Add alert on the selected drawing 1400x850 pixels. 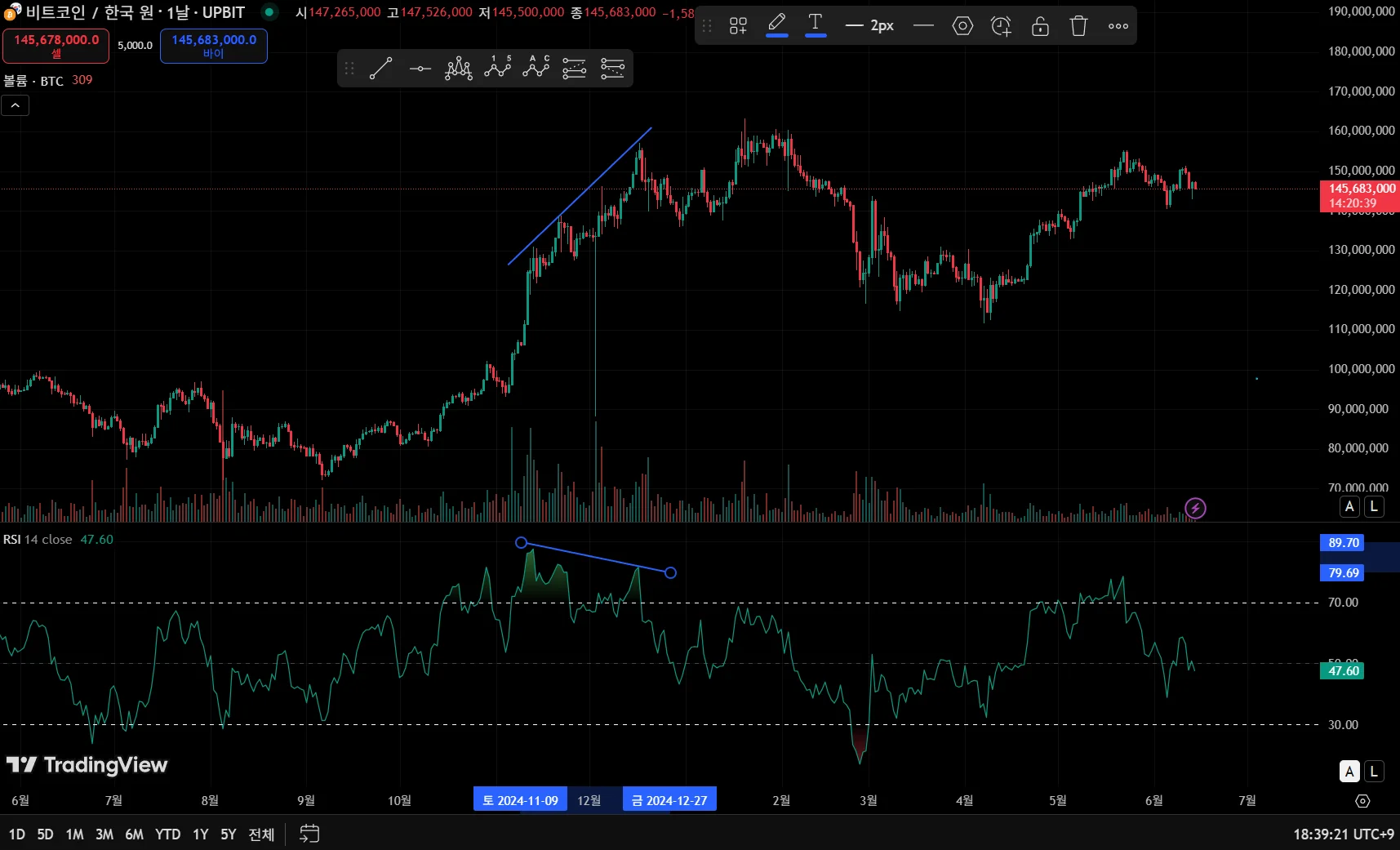tap(1001, 26)
